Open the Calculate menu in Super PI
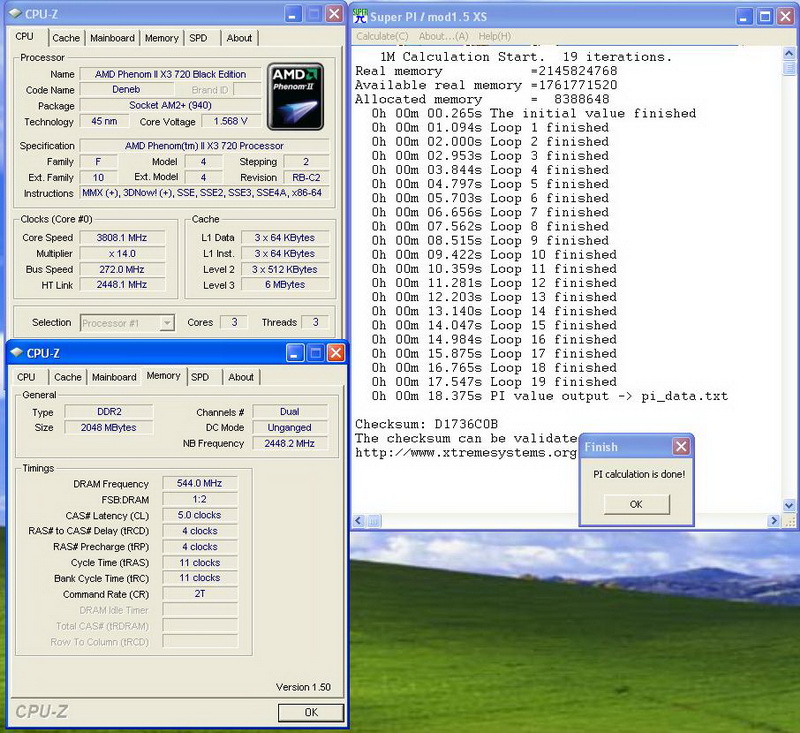Image resolution: width=800 pixels, height=733 pixels. 382,36
